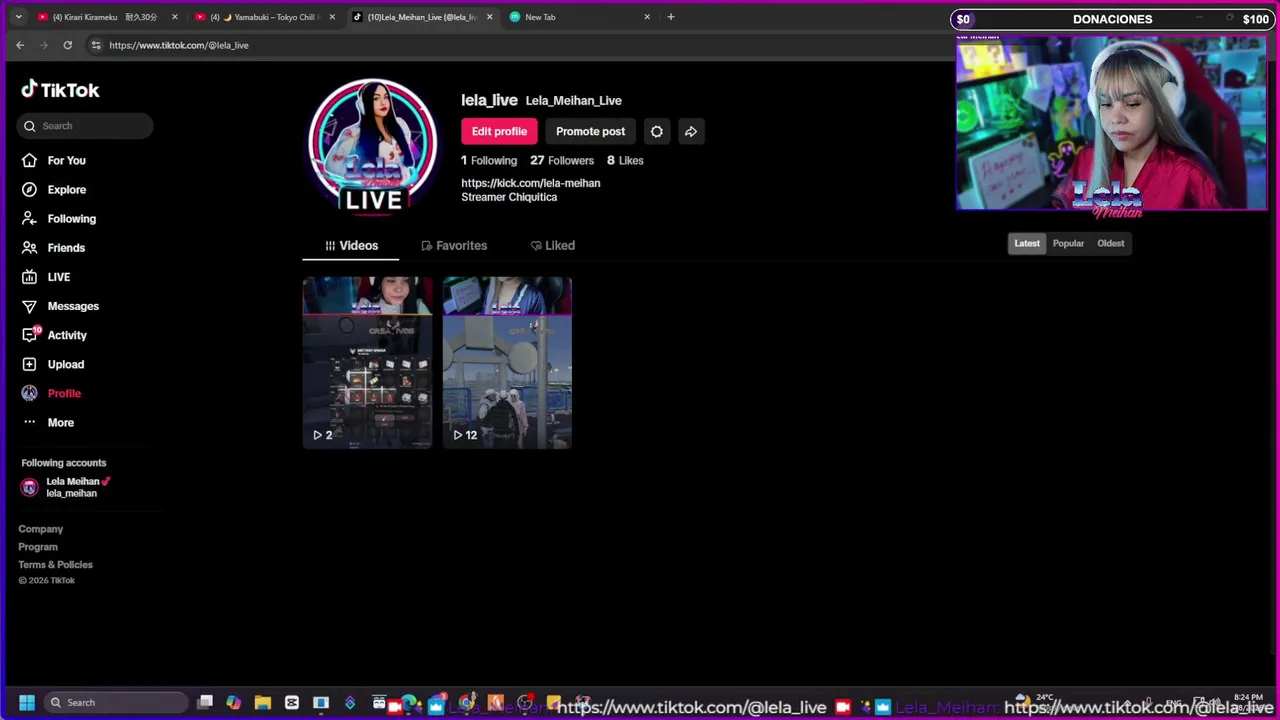Click the site info icon in address bar
Image resolution: width=1280 pixels, height=720 pixels.
(x=96, y=45)
